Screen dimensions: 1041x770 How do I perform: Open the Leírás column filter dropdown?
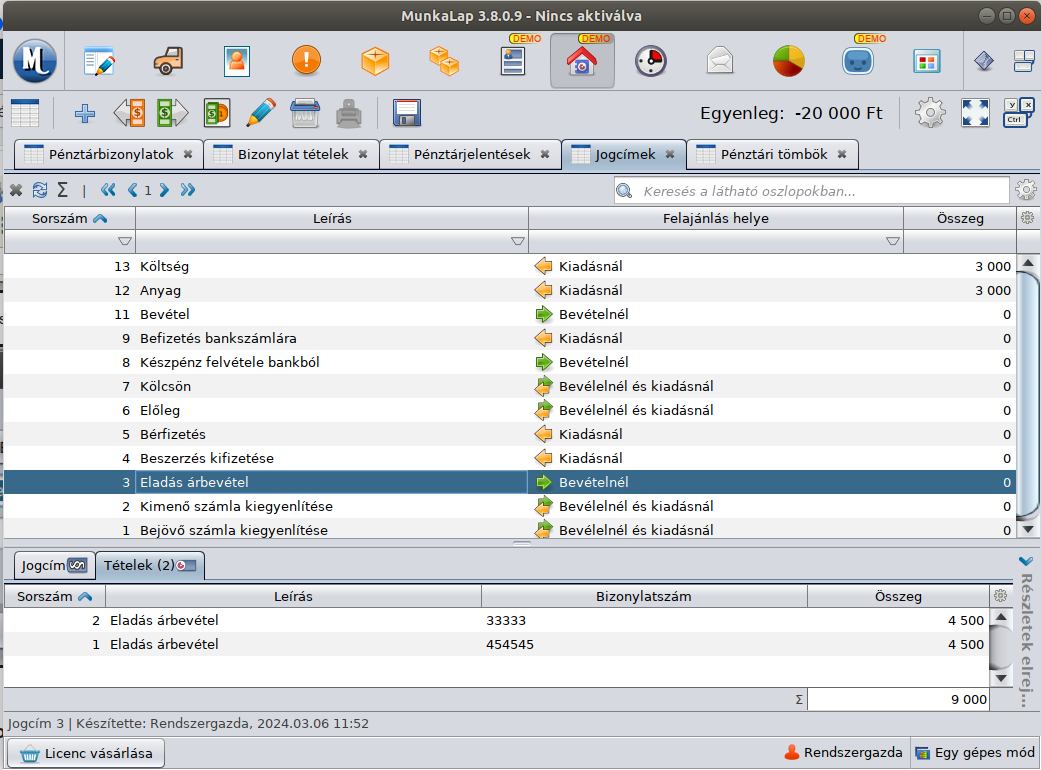pos(517,241)
